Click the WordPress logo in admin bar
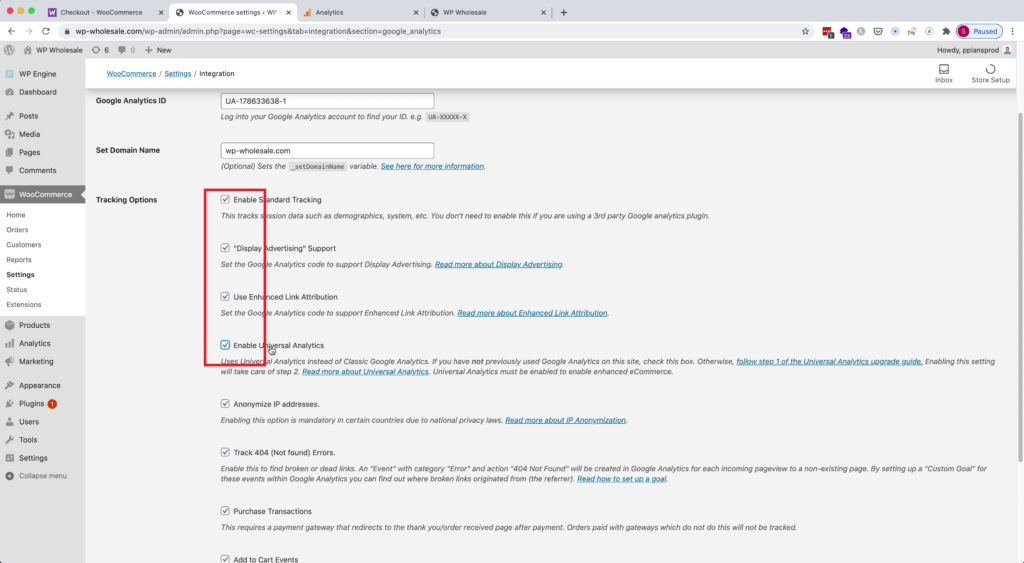This screenshot has height=563, width=1024. click(9, 50)
